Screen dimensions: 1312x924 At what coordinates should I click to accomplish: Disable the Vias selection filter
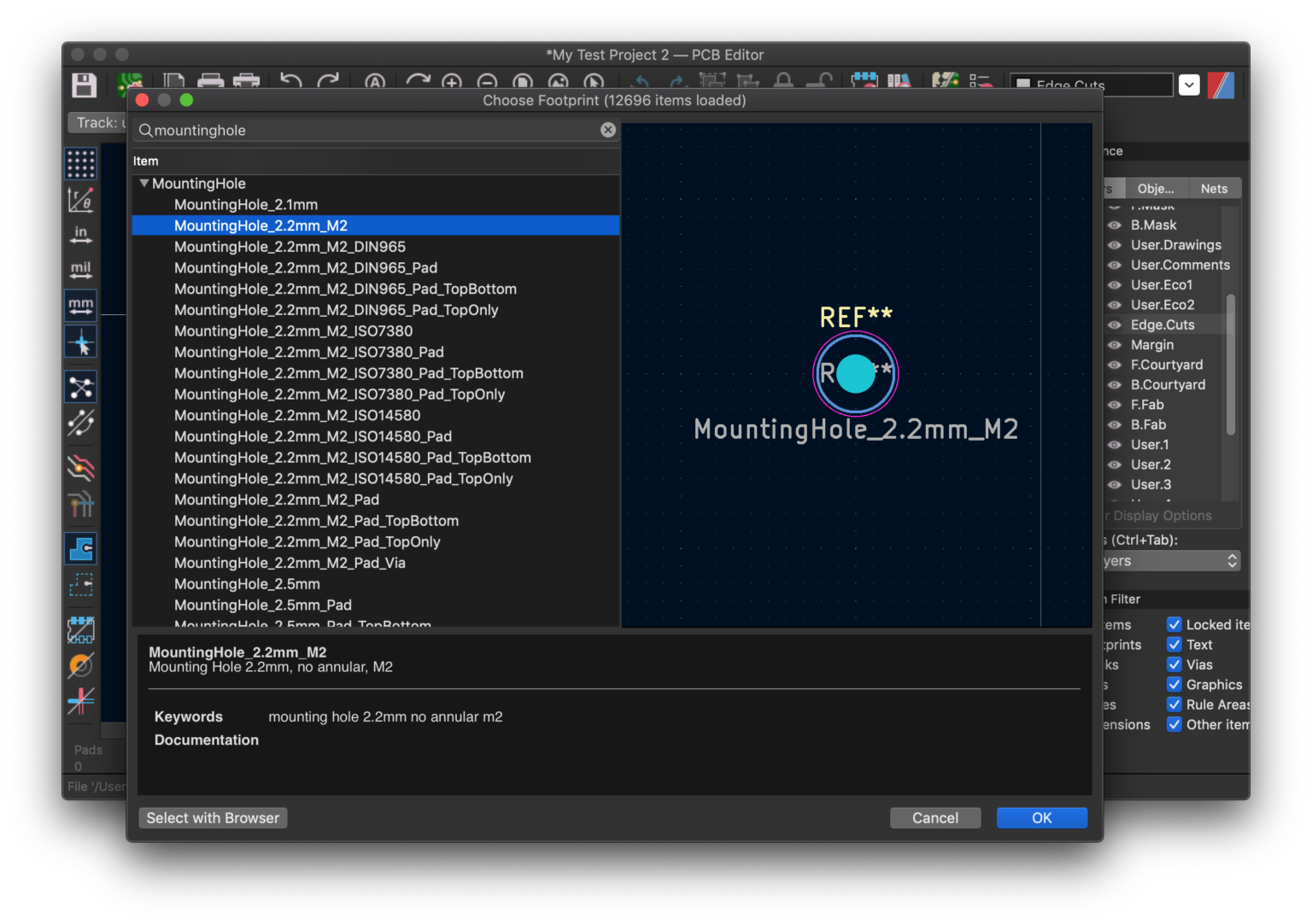(x=1174, y=664)
